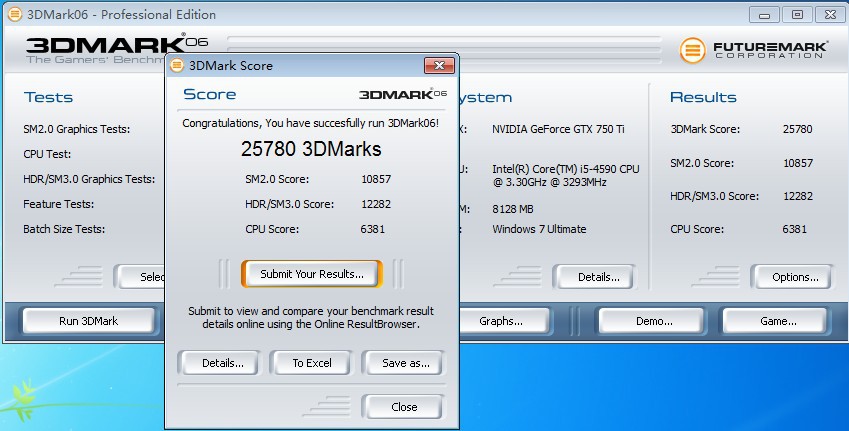Click Feature Tests label in Tests panel
849x431 pixels.
(x=58, y=204)
